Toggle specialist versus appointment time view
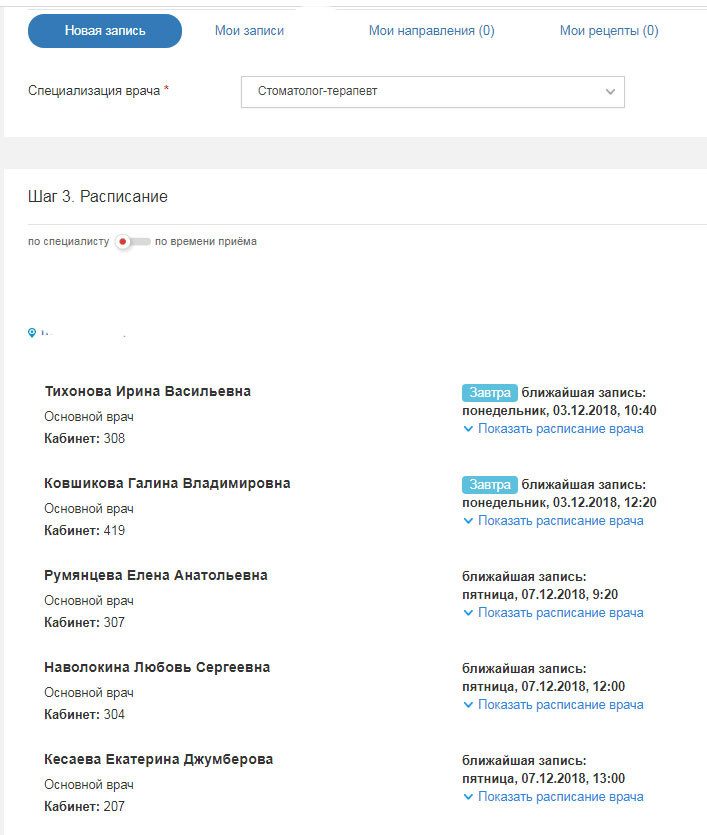 pos(132,242)
